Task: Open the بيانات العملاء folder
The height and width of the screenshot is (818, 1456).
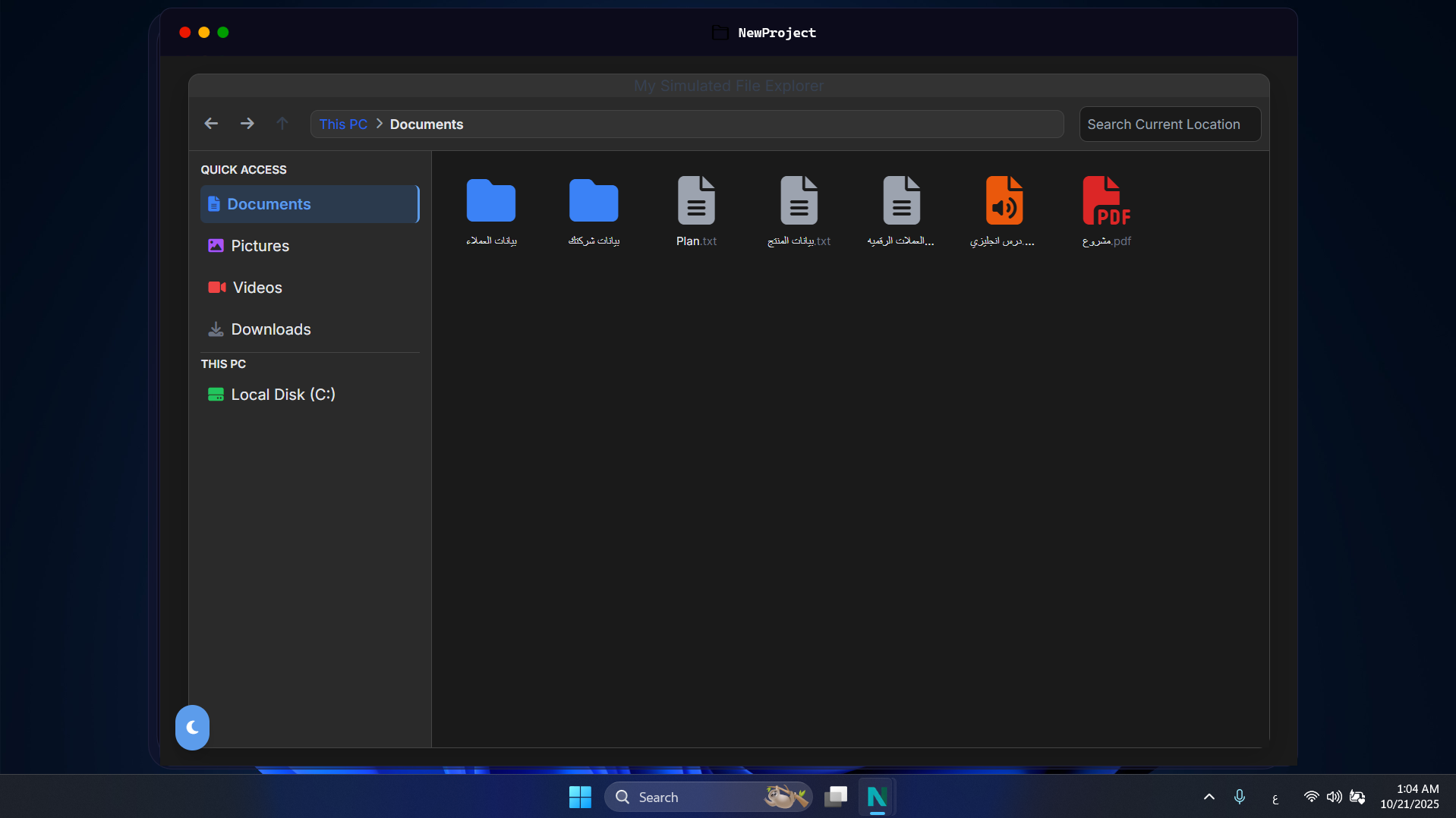Action: [x=491, y=205]
